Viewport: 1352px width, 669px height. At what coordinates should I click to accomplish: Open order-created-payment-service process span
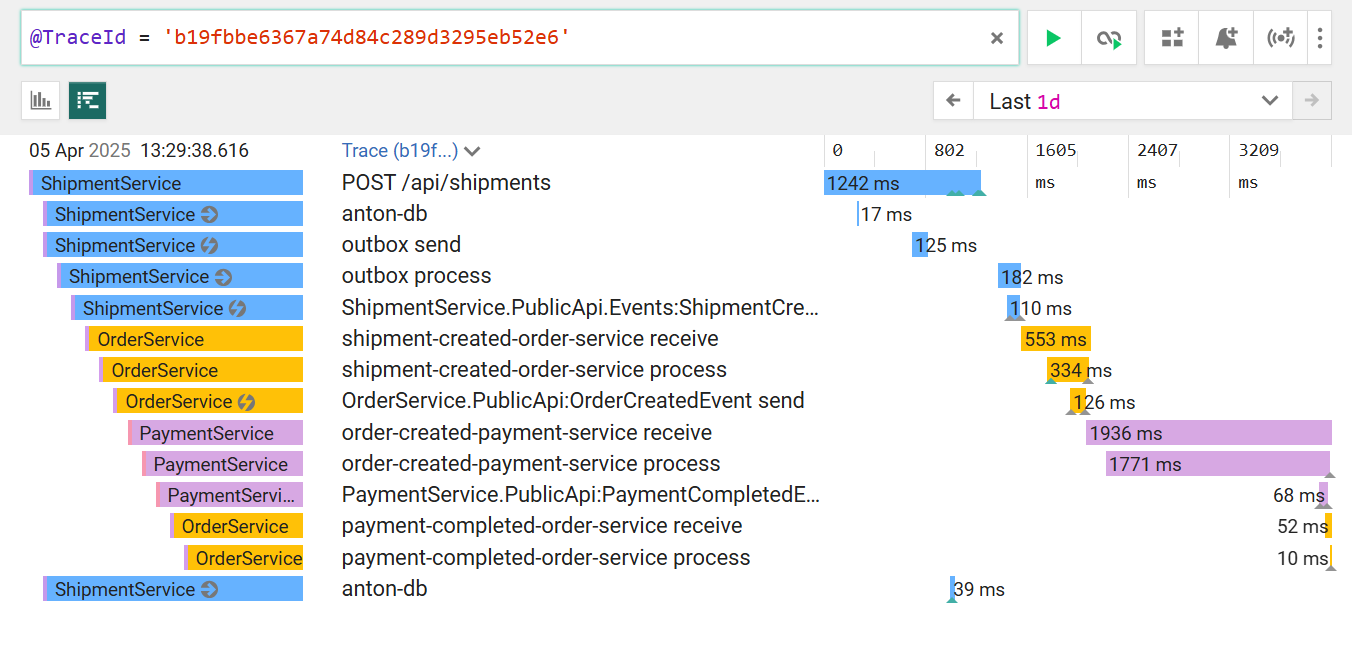point(531,464)
